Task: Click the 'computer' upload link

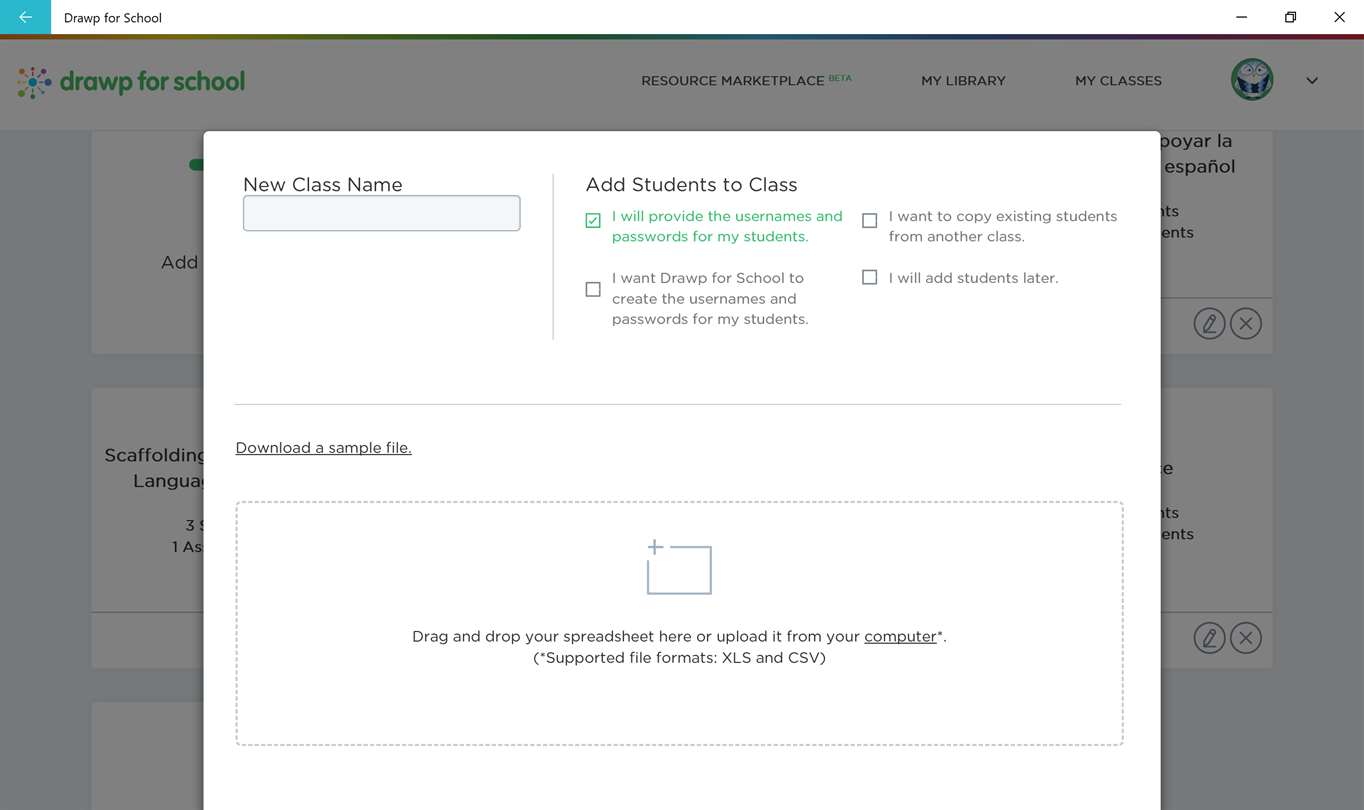Action: pyautogui.click(x=900, y=637)
